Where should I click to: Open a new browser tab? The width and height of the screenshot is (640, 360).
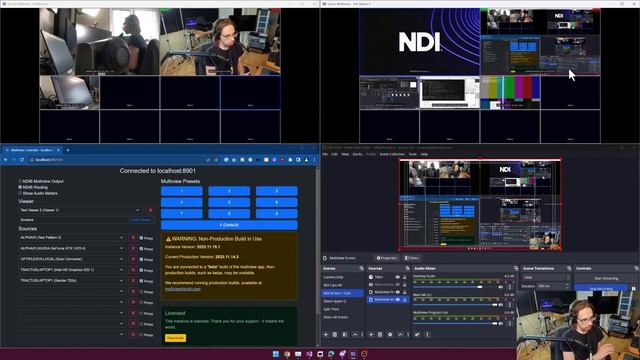(x=68, y=150)
